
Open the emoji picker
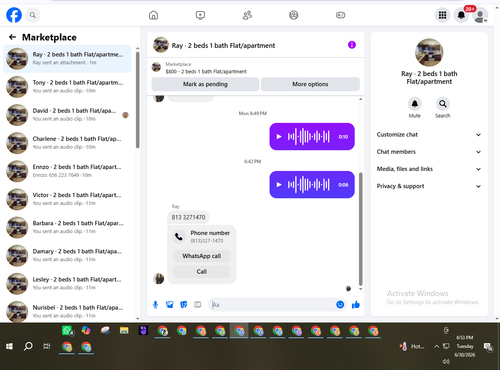coord(340,304)
